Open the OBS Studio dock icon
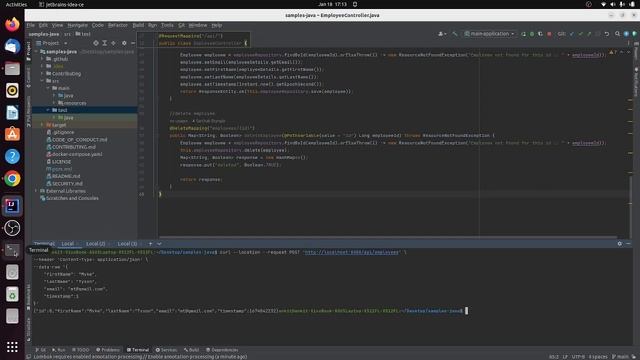This screenshot has height=360, width=640. tap(12, 228)
